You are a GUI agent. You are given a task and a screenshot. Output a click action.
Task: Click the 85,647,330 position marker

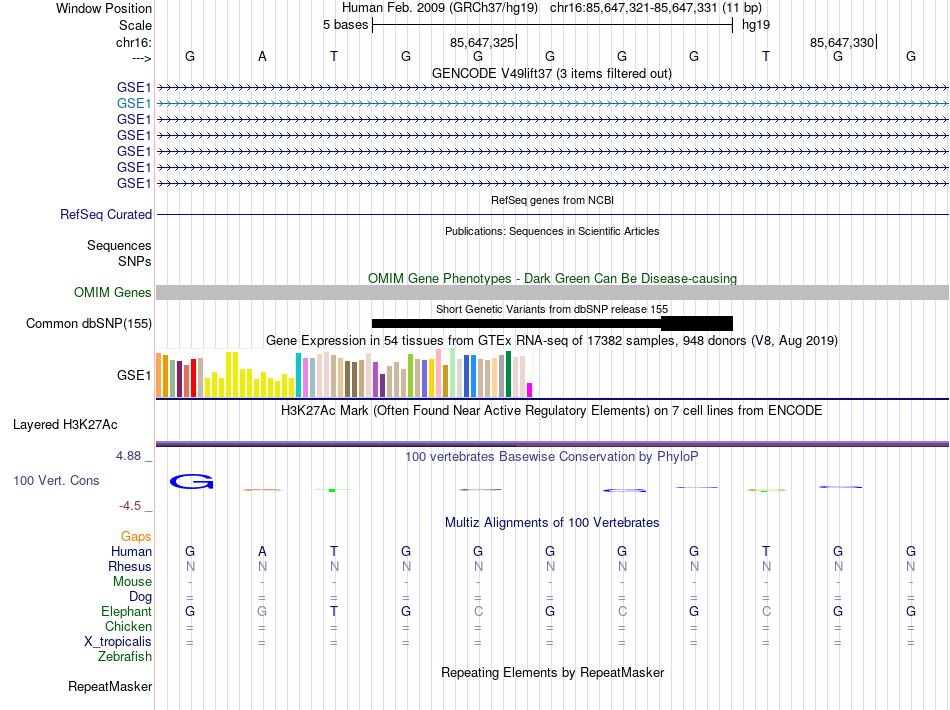(842, 42)
